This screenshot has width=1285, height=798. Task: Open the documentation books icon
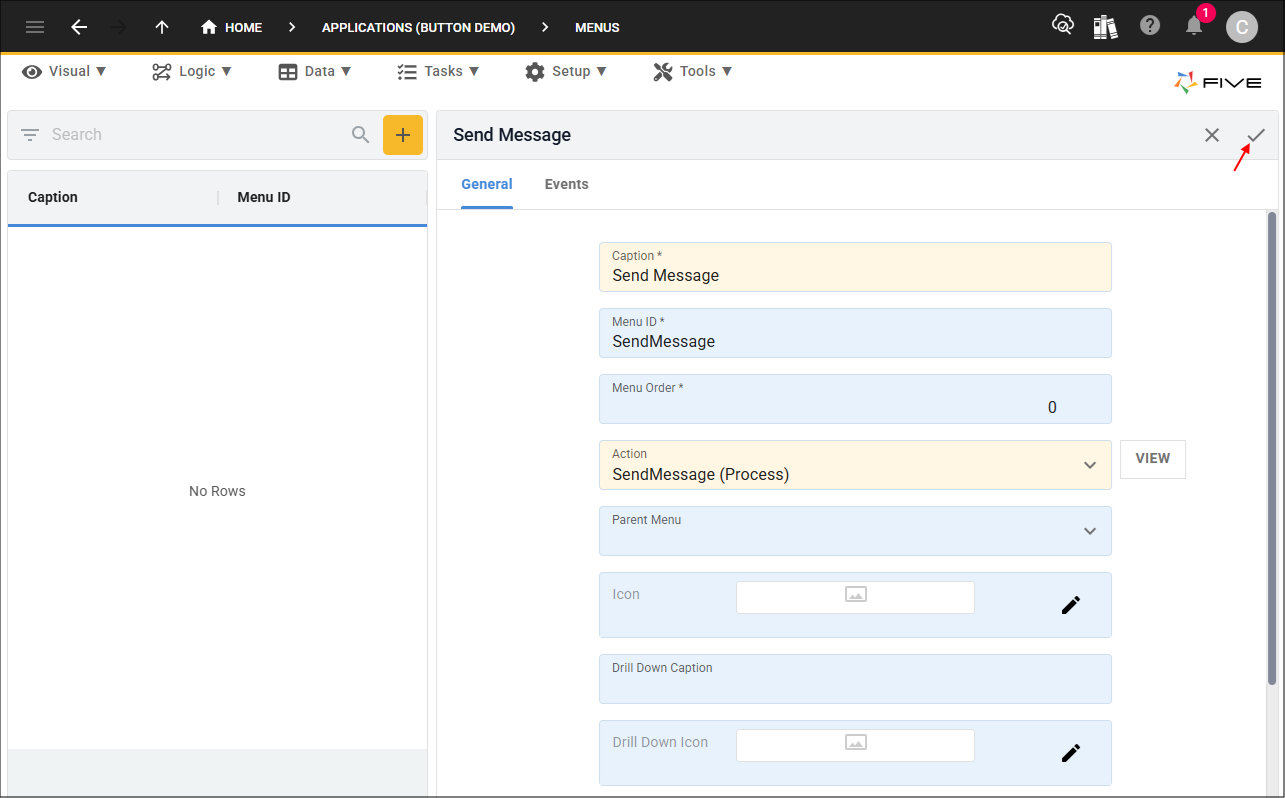(1106, 26)
